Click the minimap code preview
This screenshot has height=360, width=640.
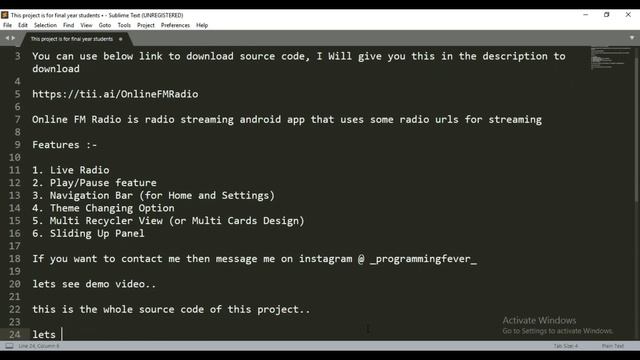[611, 58]
